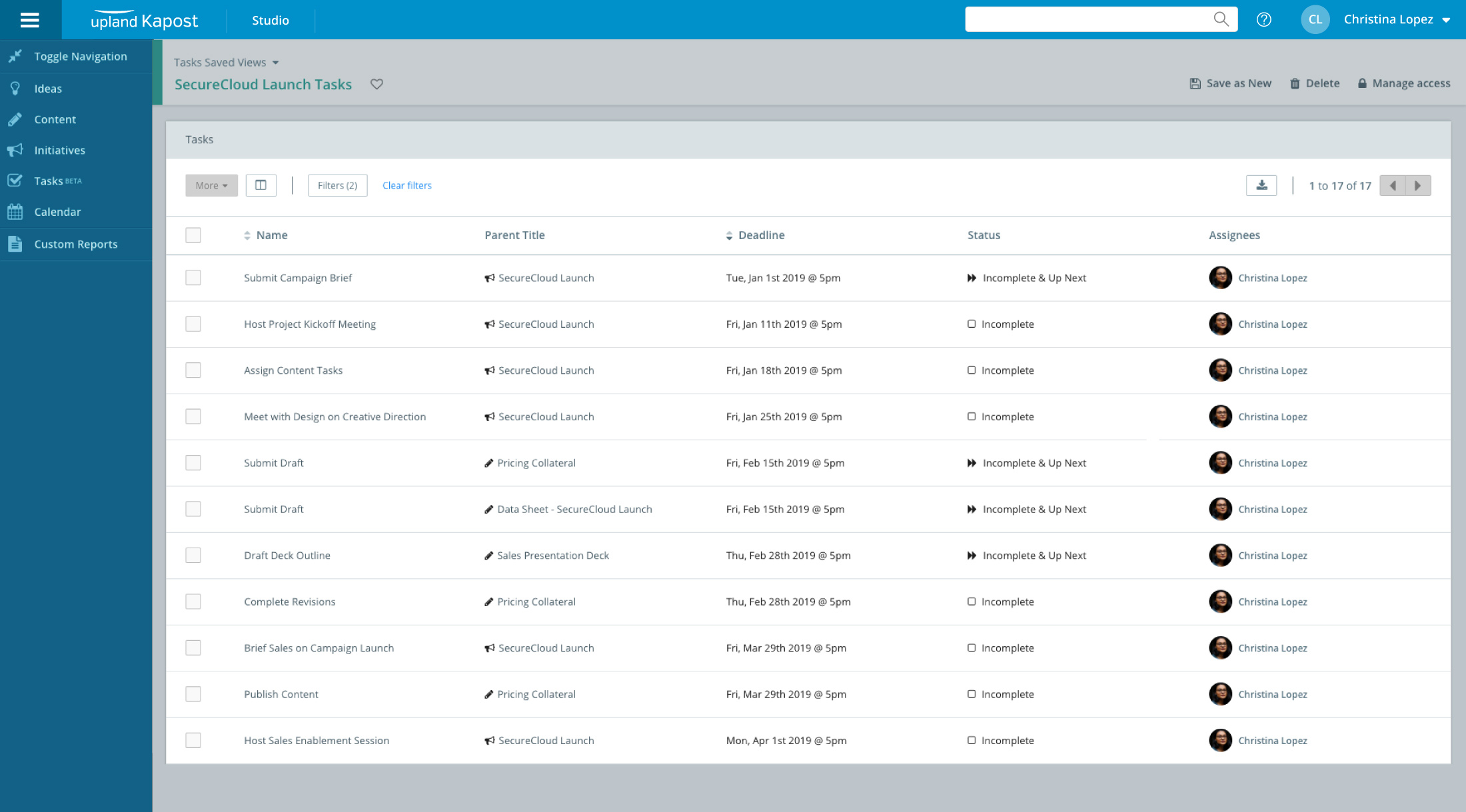
Task: Check the Host Project Kickoff Meeting checkbox
Action: pos(193,324)
